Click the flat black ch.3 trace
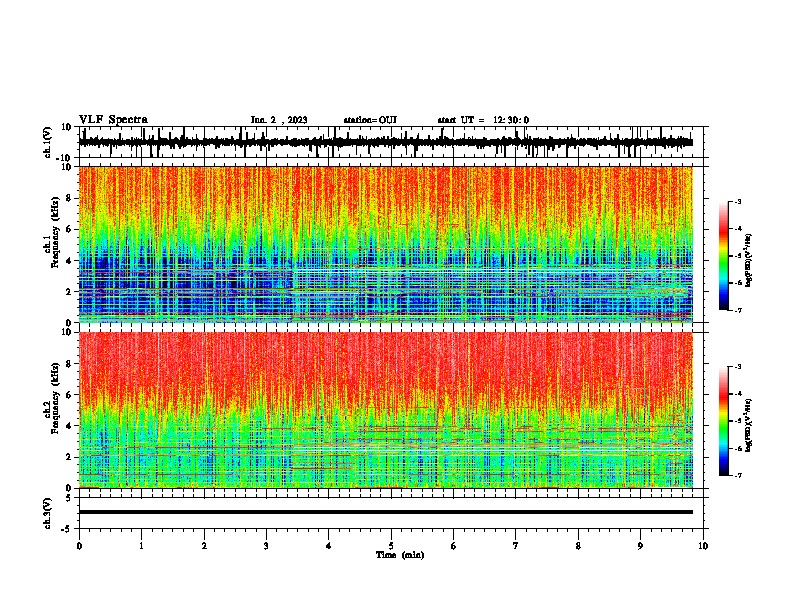The image size is (792, 612). (386, 512)
